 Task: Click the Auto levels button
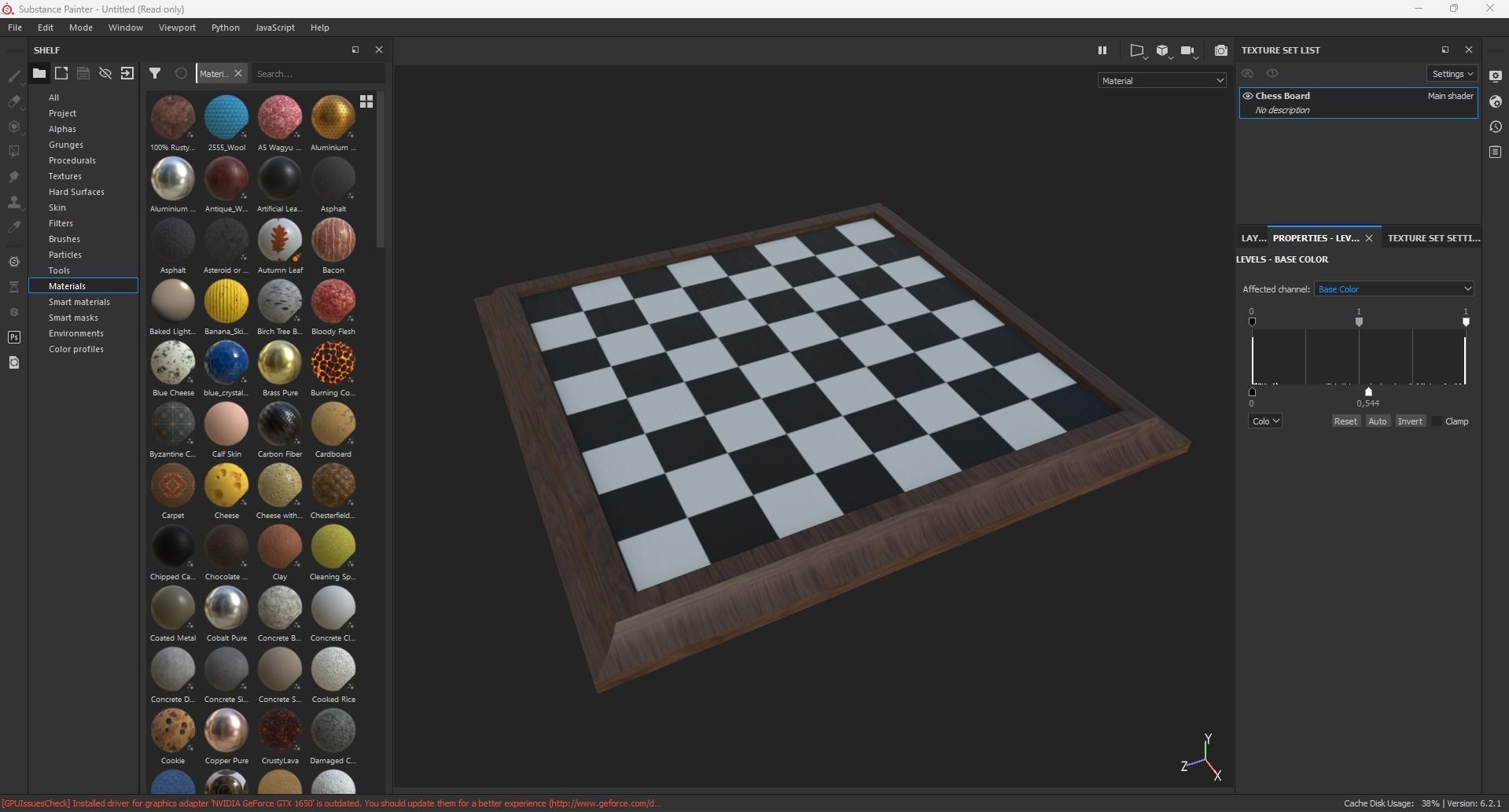pos(1378,421)
